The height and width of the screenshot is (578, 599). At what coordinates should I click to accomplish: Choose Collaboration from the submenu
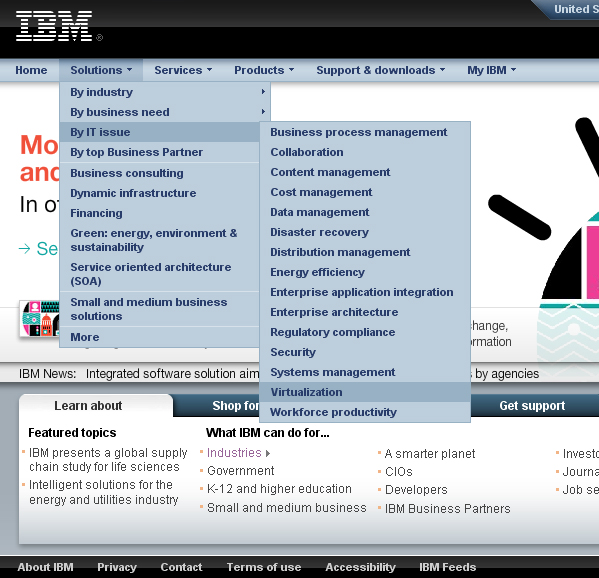pyautogui.click(x=365, y=152)
